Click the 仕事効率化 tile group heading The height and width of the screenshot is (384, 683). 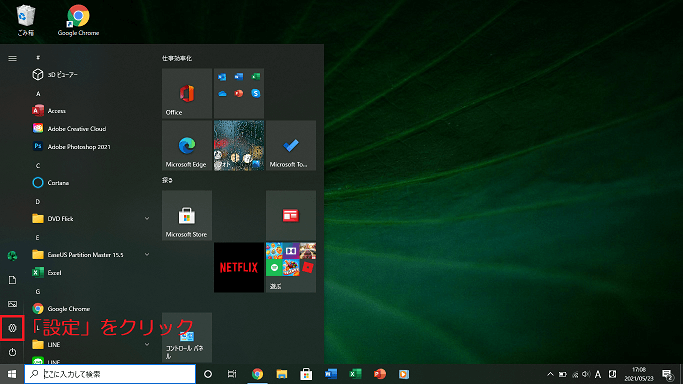coord(177,58)
